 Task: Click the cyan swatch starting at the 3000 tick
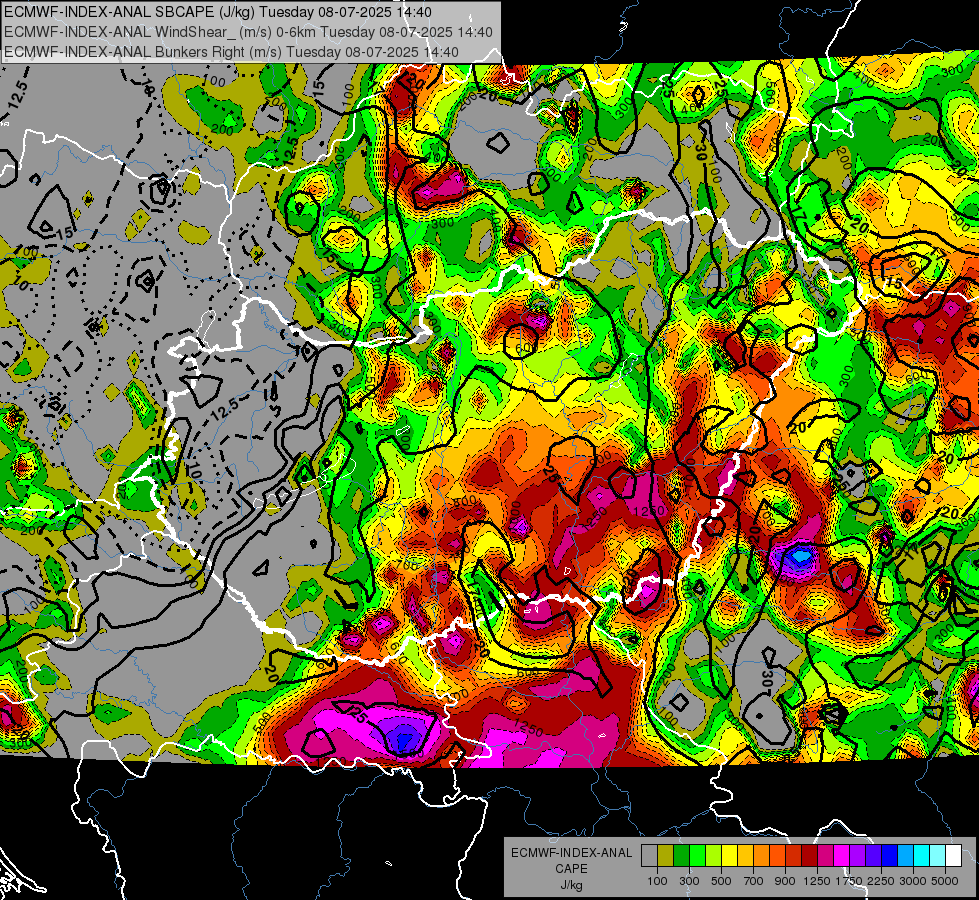(922, 856)
